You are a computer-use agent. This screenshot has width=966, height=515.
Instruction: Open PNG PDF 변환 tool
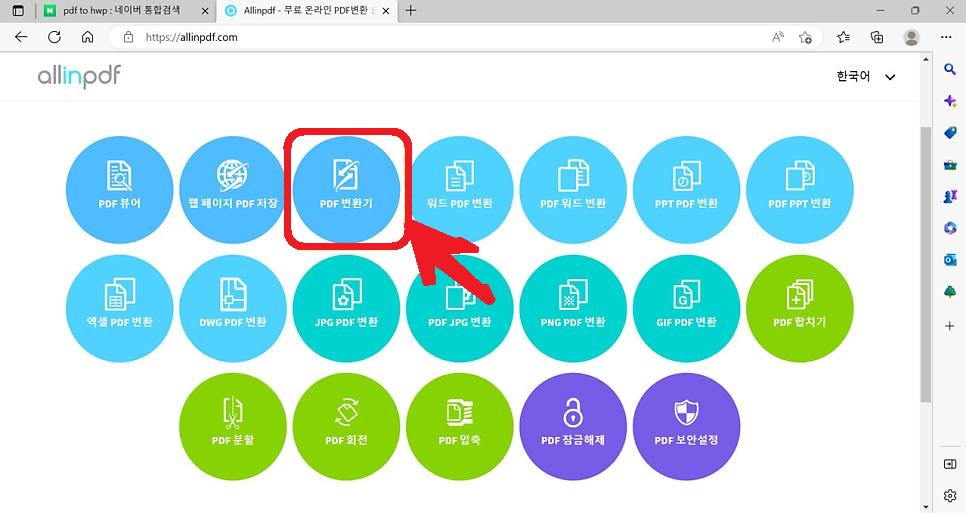[x=573, y=308]
